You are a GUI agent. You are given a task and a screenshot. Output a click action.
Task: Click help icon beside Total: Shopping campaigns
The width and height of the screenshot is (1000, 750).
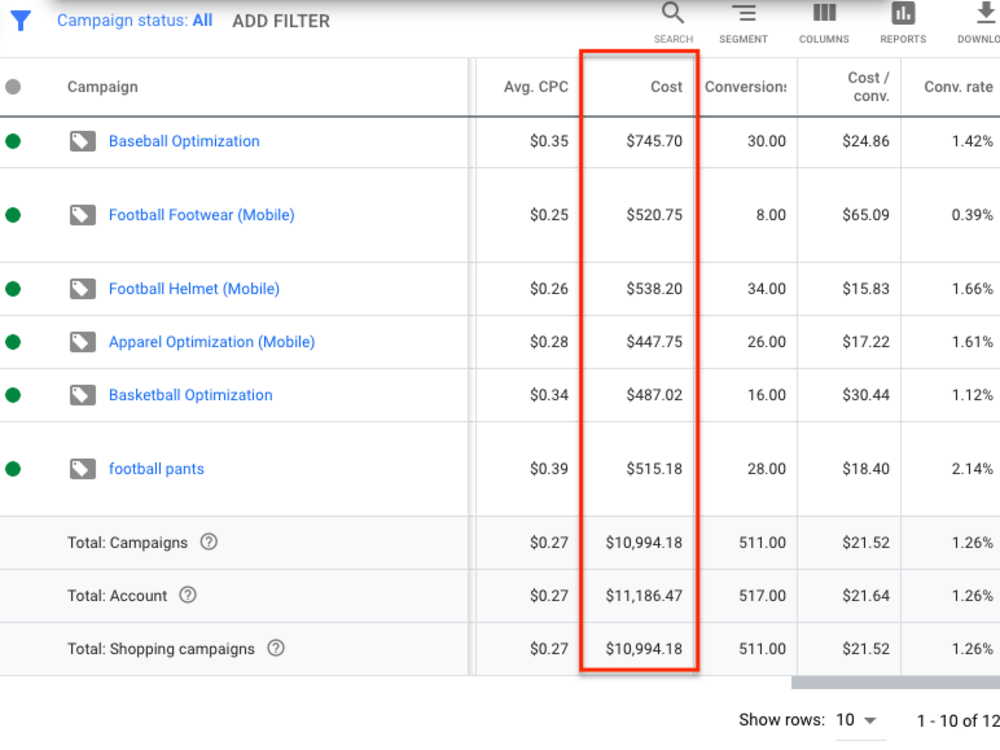[x=276, y=648]
